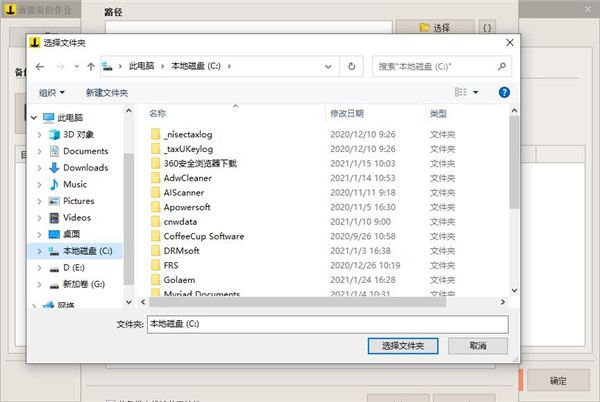Open the recent locations dropdown arrow
600x402 pixels.
(x=77, y=67)
